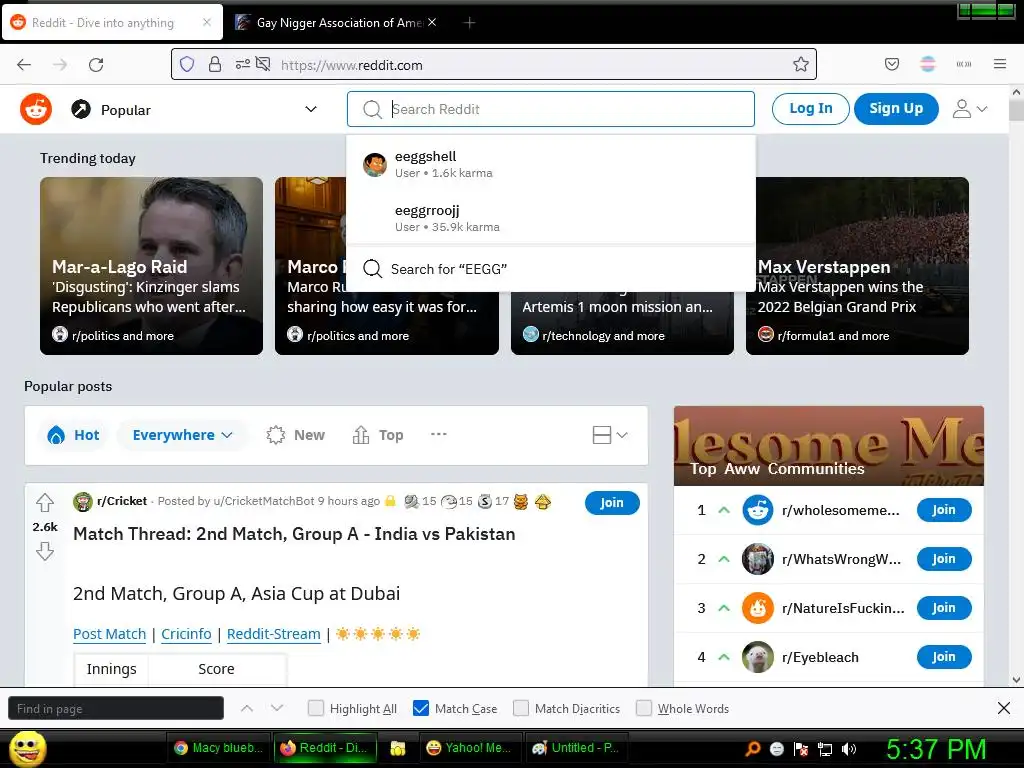Click the browser forward arrow
Screen dimensions: 1024x768
(60, 65)
